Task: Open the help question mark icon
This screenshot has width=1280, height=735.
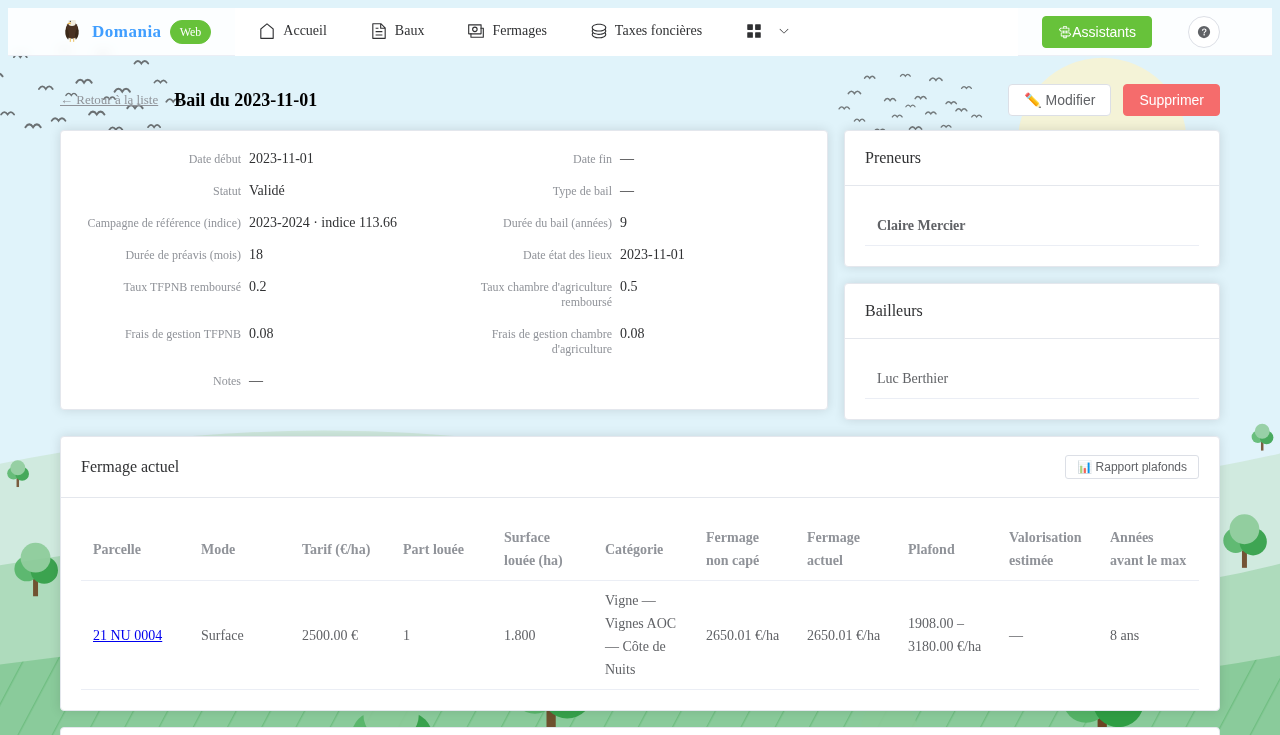Action: click(1204, 32)
